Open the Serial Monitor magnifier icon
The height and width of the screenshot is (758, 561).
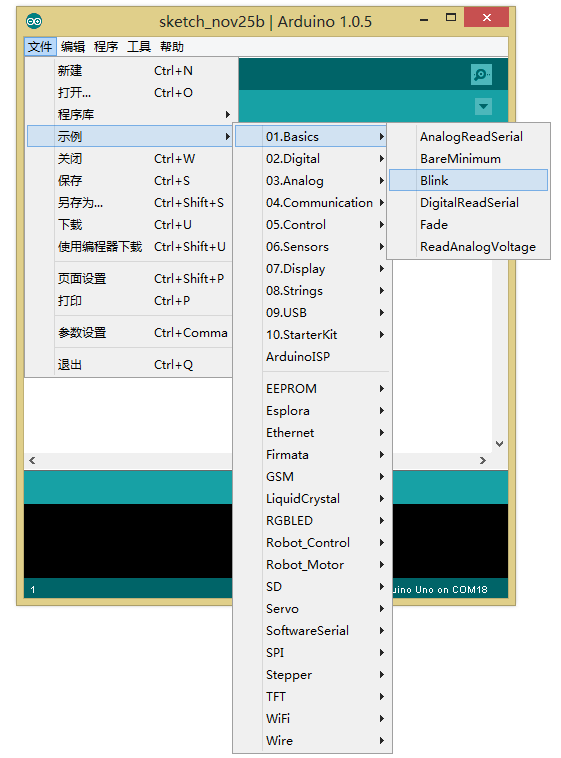tap(481, 74)
